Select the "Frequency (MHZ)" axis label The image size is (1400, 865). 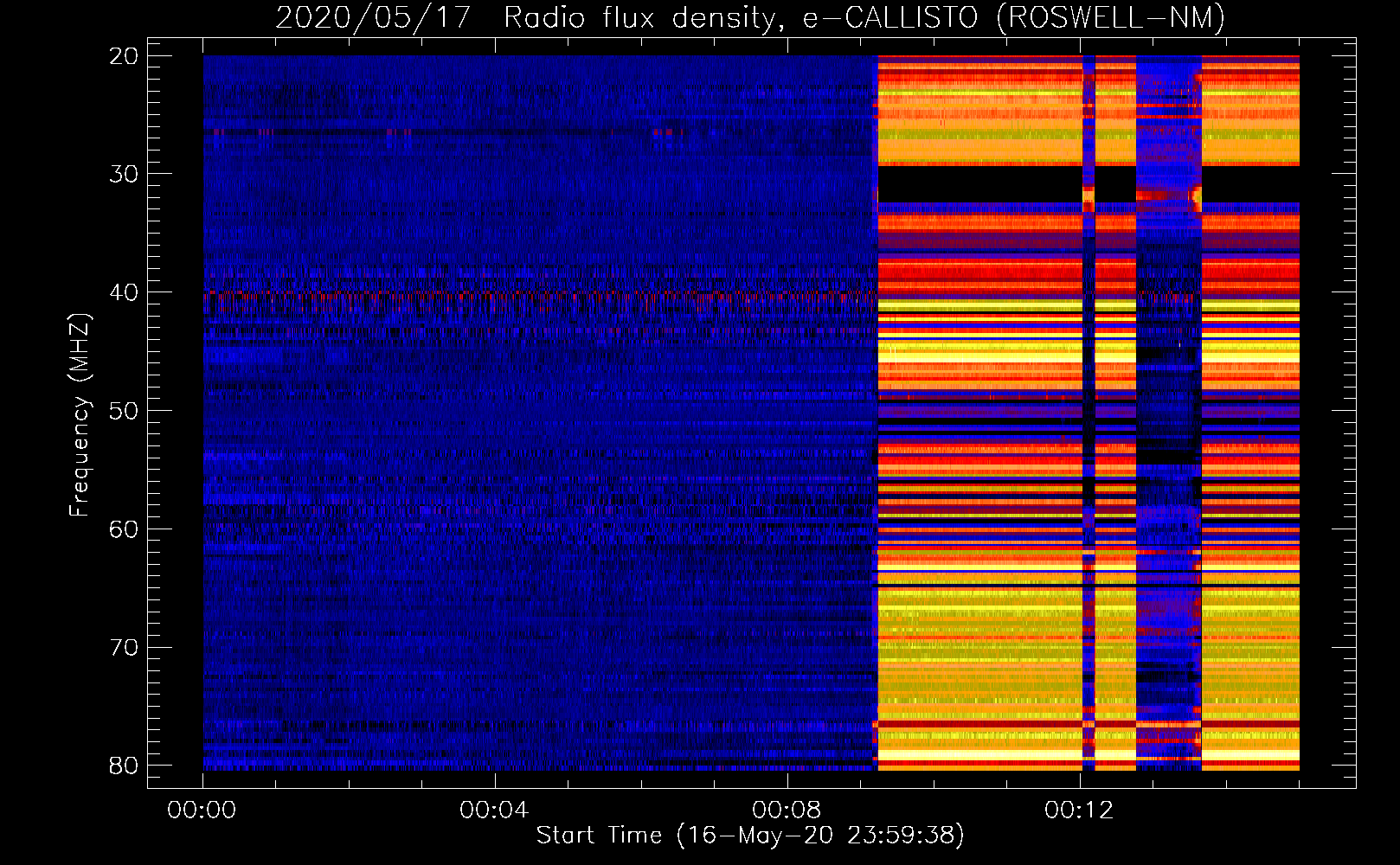click(x=80, y=415)
